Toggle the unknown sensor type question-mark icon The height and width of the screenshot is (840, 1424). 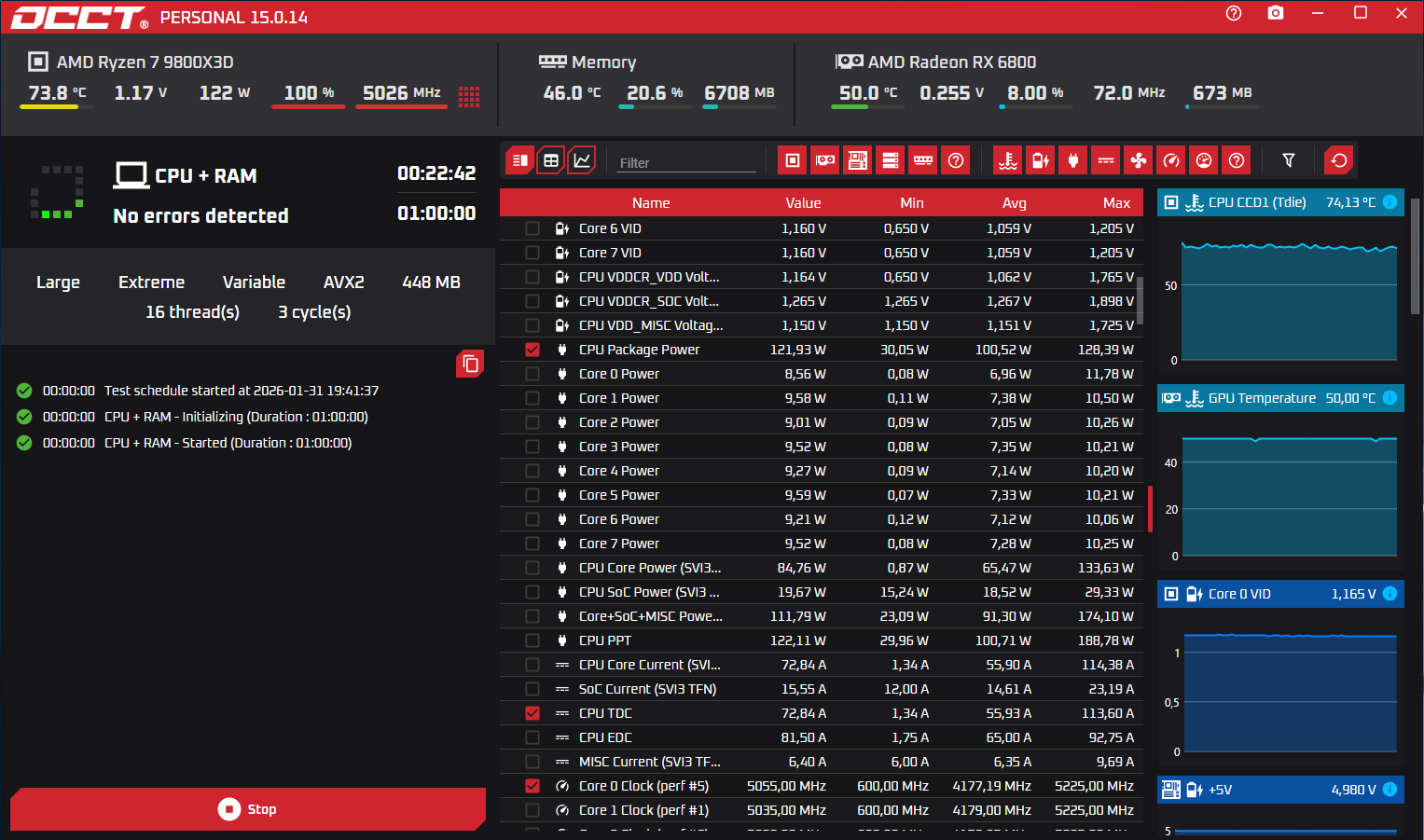[x=1237, y=160]
